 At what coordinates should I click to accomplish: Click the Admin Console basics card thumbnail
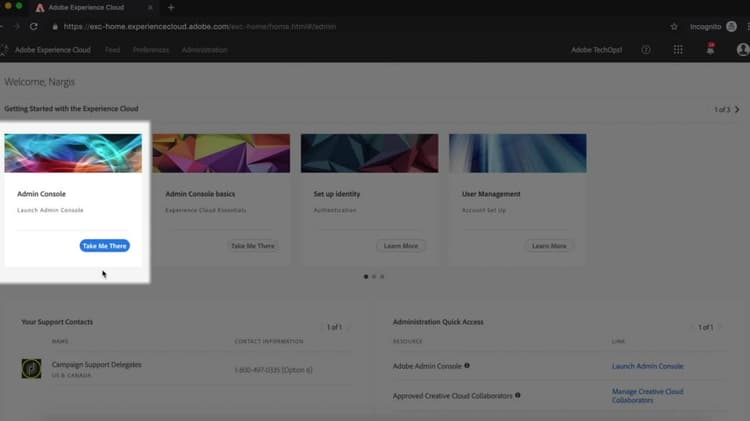click(221, 153)
